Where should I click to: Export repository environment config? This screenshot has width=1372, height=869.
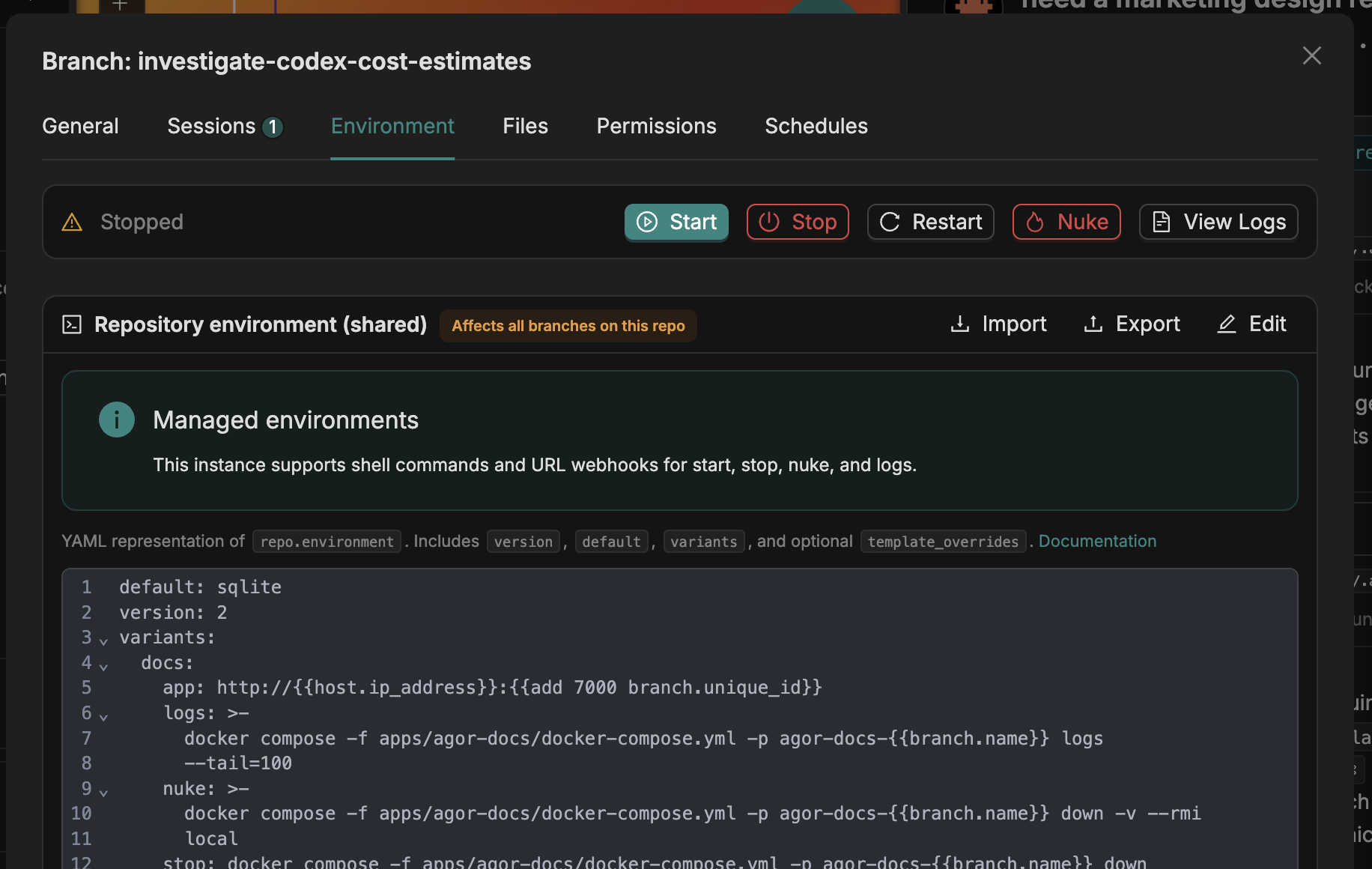(1132, 324)
